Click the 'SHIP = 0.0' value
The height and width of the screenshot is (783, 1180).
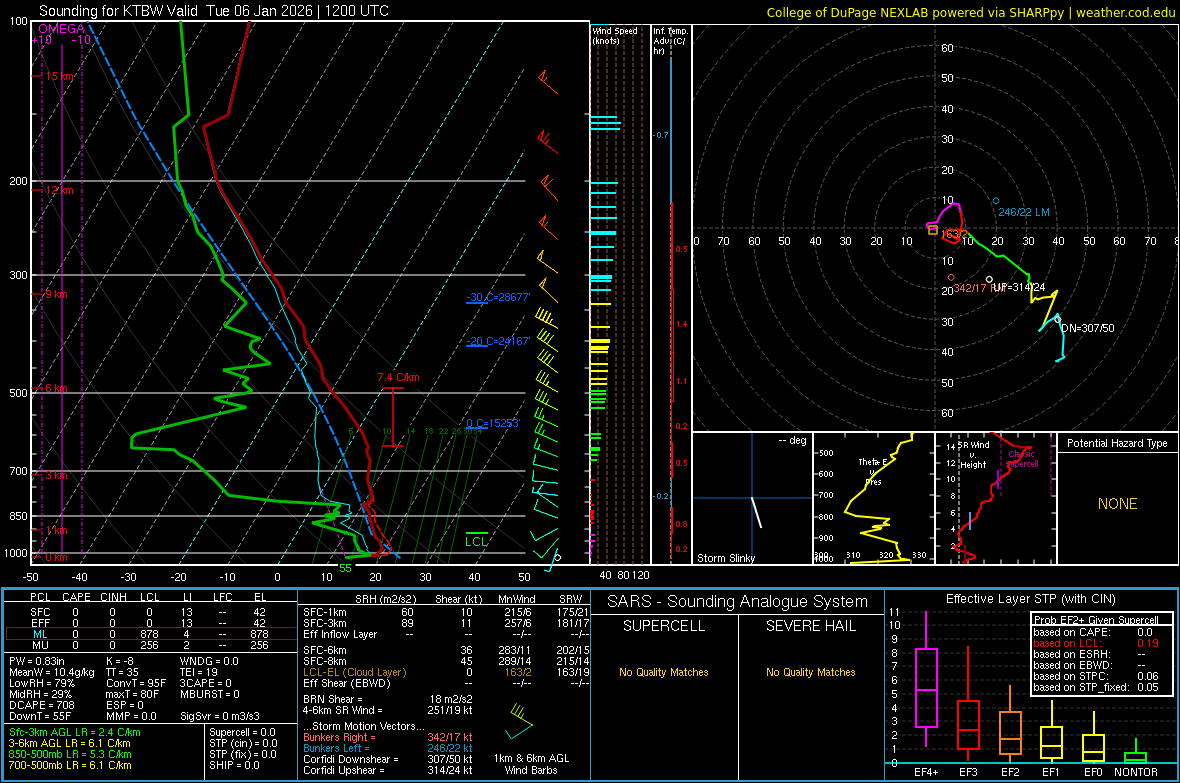234,765
